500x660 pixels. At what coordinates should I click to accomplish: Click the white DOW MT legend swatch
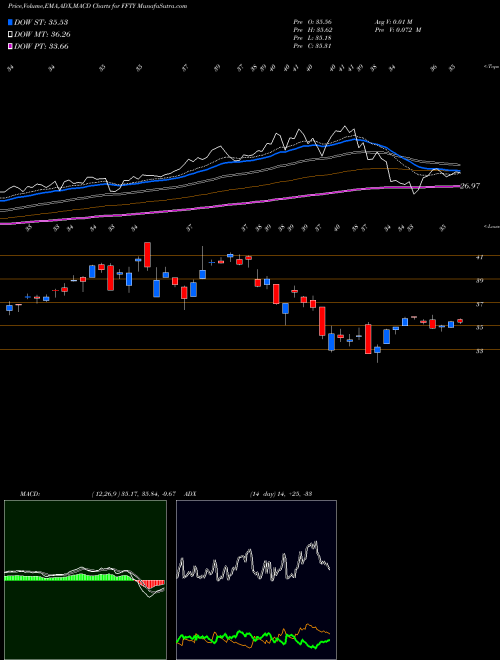pyautogui.click(x=10, y=34)
